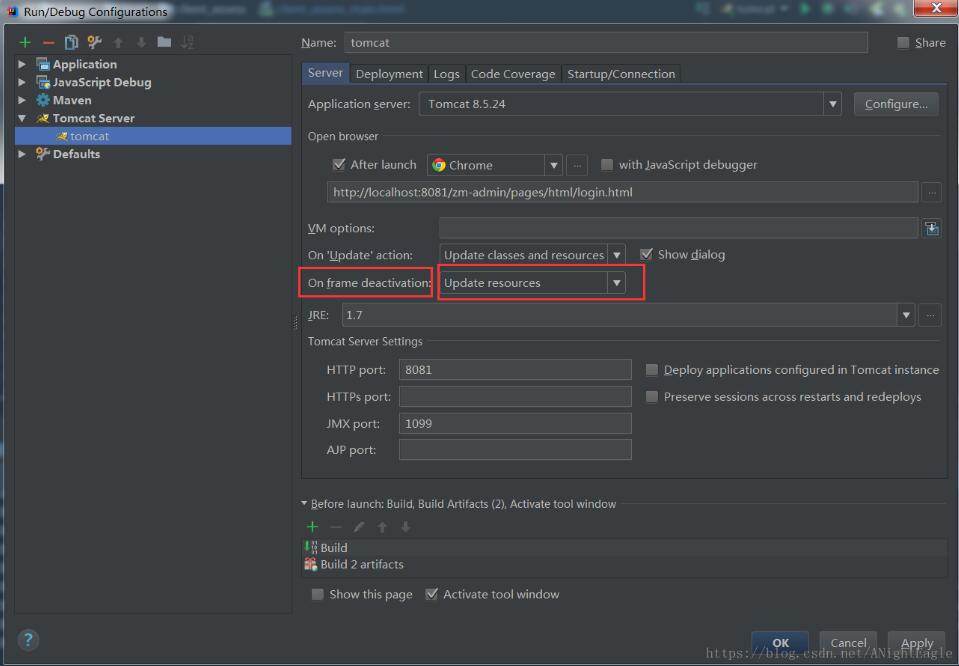The height and width of the screenshot is (666, 959).
Task: Click the expand VM options field icon
Action: tap(931, 228)
